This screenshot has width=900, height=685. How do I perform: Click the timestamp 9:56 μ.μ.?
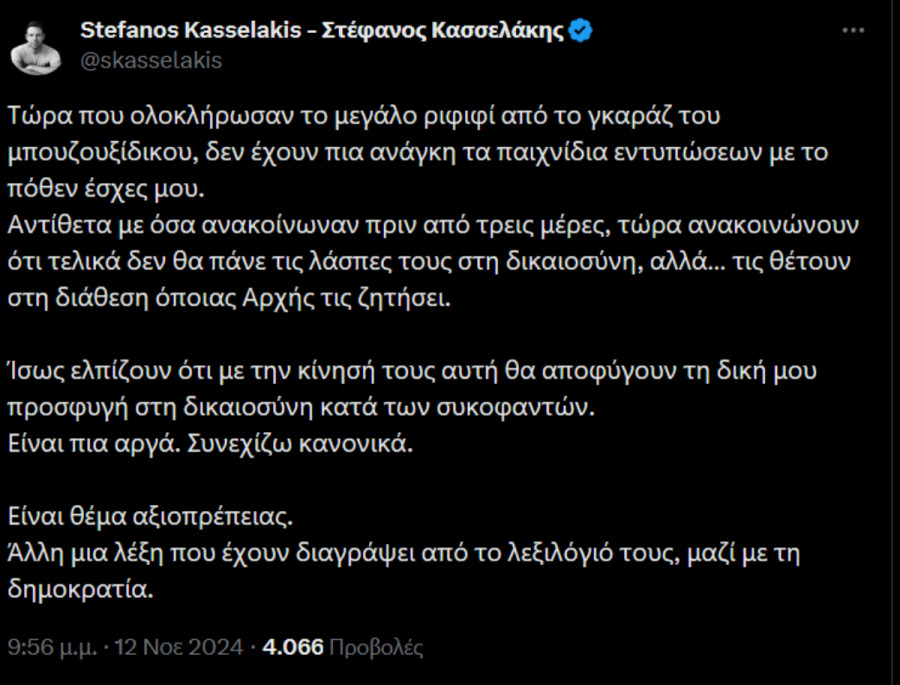(x=48, y=646)
